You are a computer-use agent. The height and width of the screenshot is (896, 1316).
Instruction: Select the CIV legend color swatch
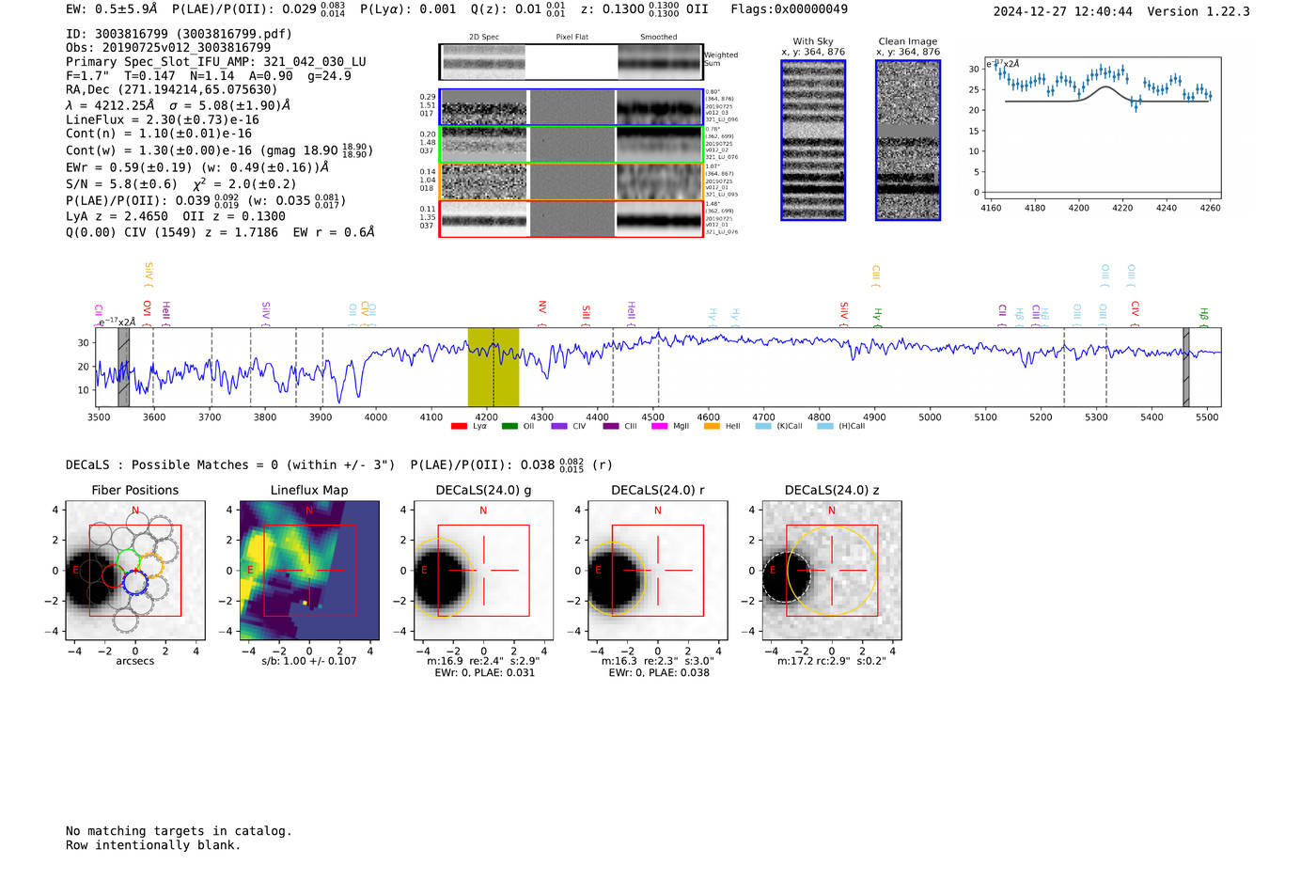coord(559,427)
